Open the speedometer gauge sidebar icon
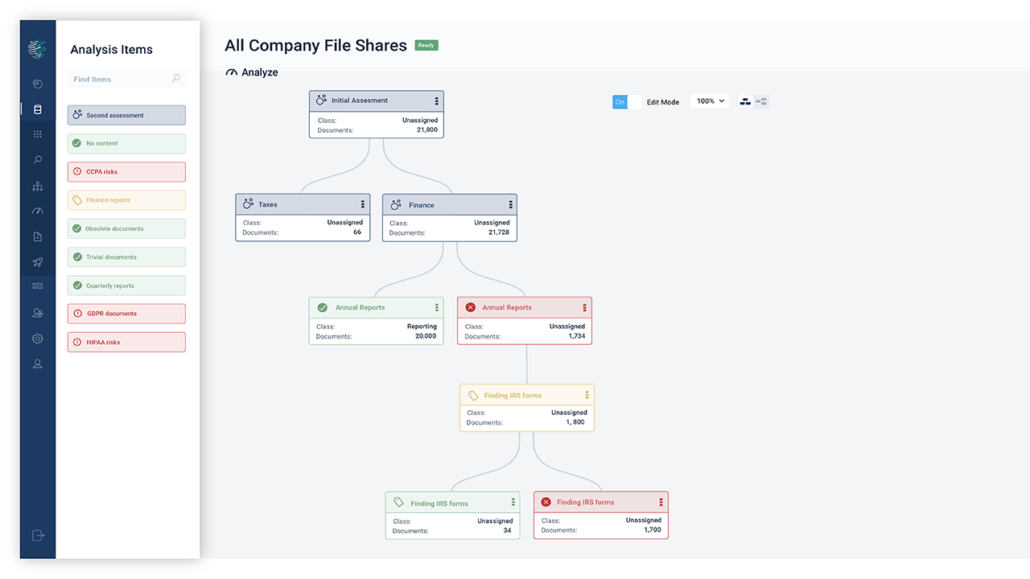The width and height of the screenshot is (1030, 579). coord(38,211)
